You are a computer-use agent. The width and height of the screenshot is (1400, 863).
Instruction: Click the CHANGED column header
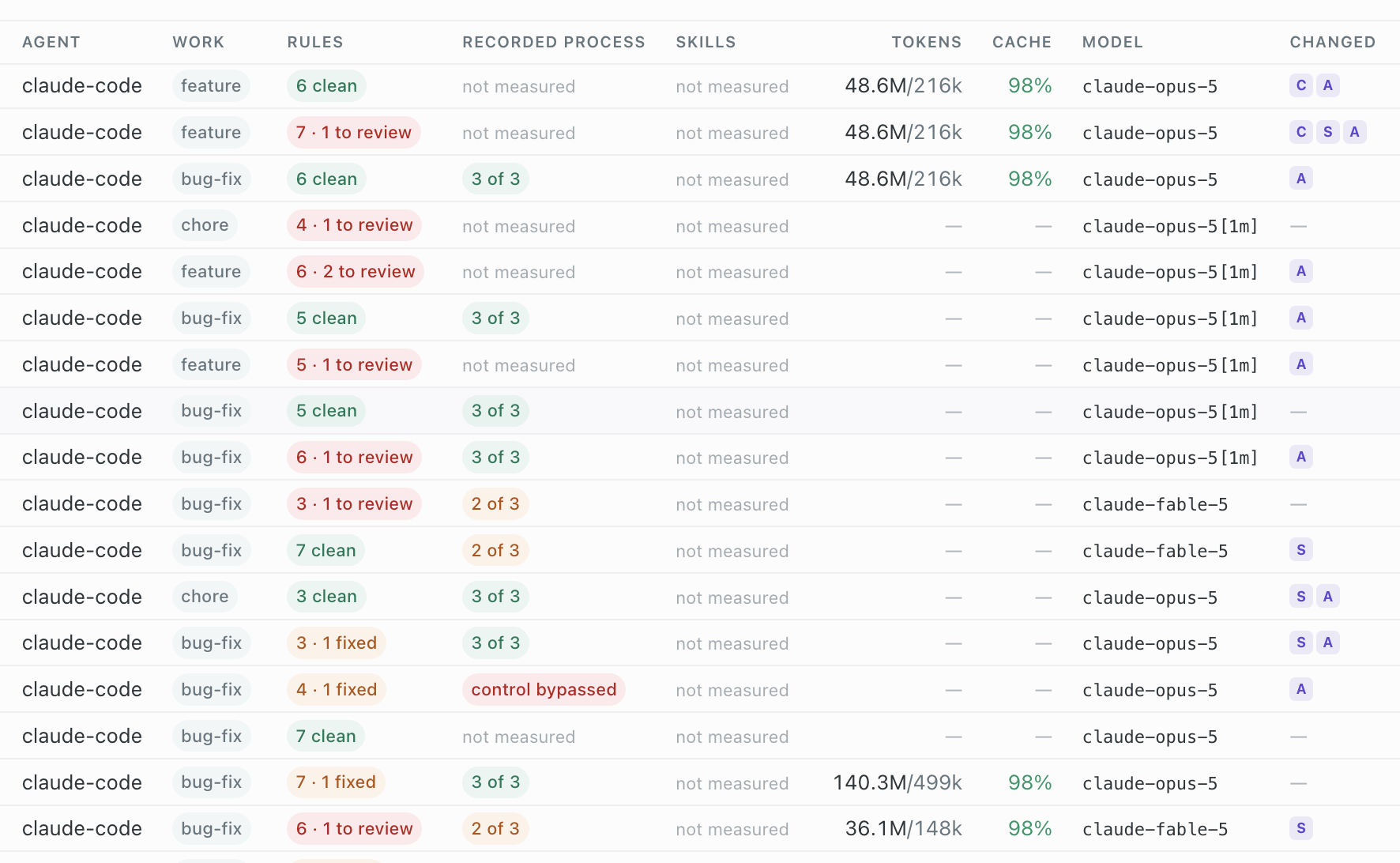1333,42
